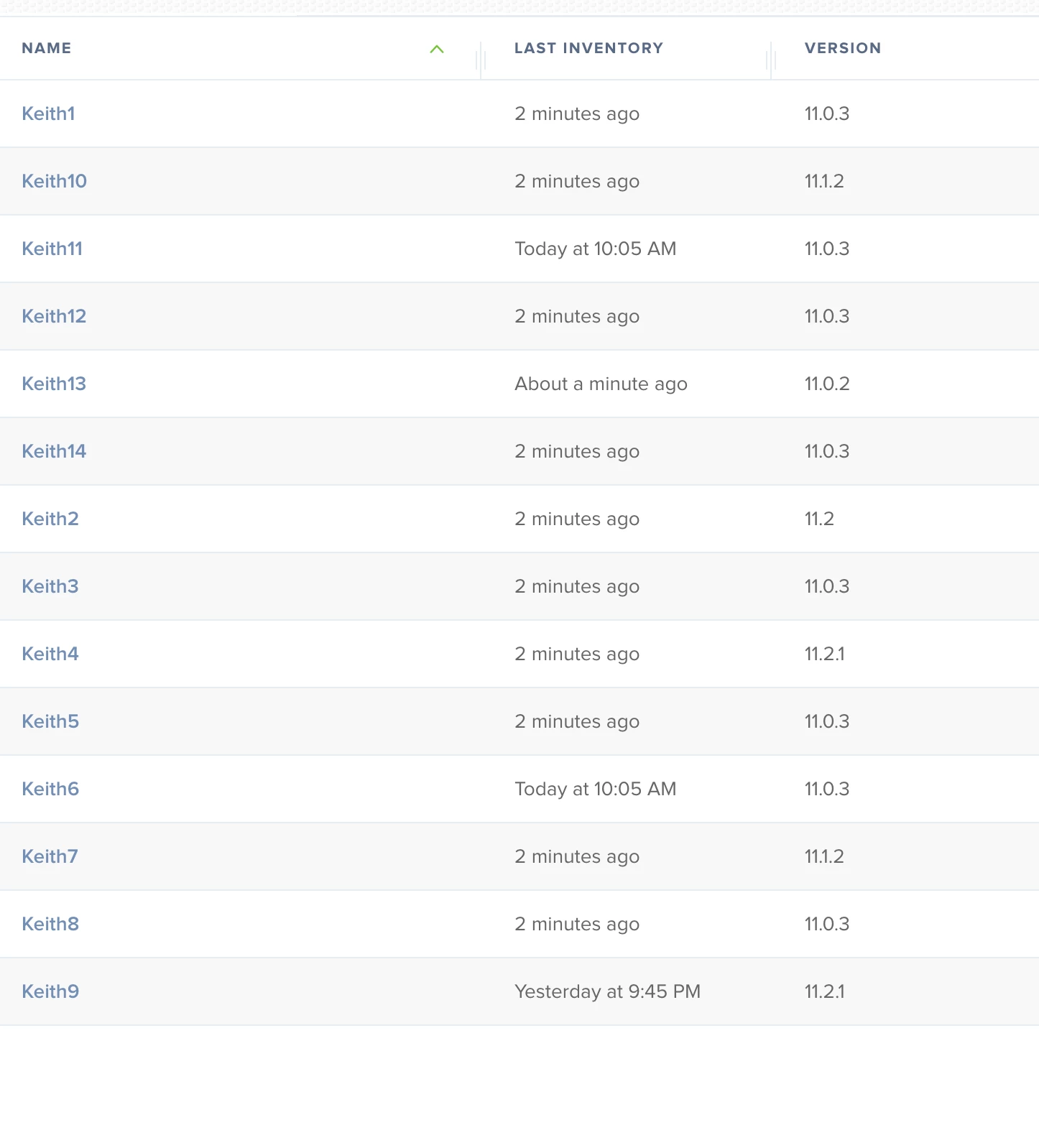Select 'Yesterday at 9:45 PM' in Keith9 row
Viewport: 1039px width, 1148px height.
pyautogui.click(x=608, y=992)
